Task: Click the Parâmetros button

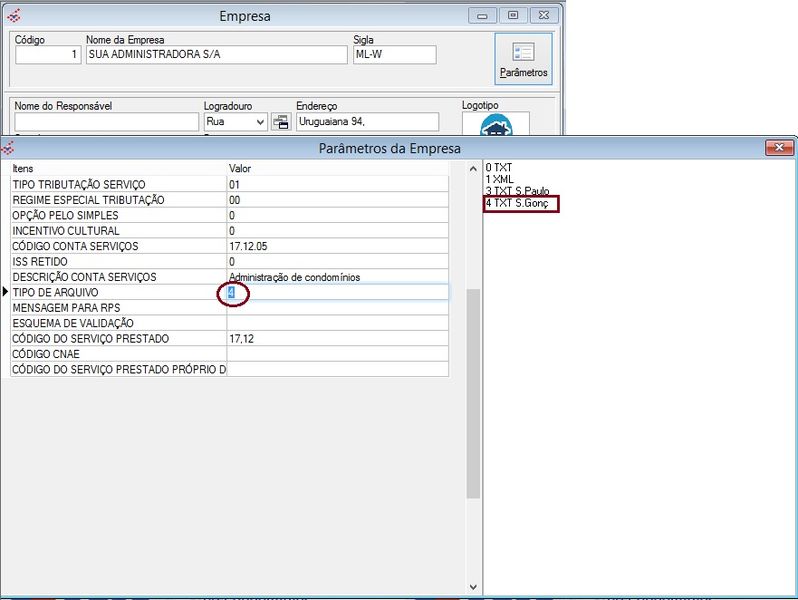Action: tap(523, 59)
